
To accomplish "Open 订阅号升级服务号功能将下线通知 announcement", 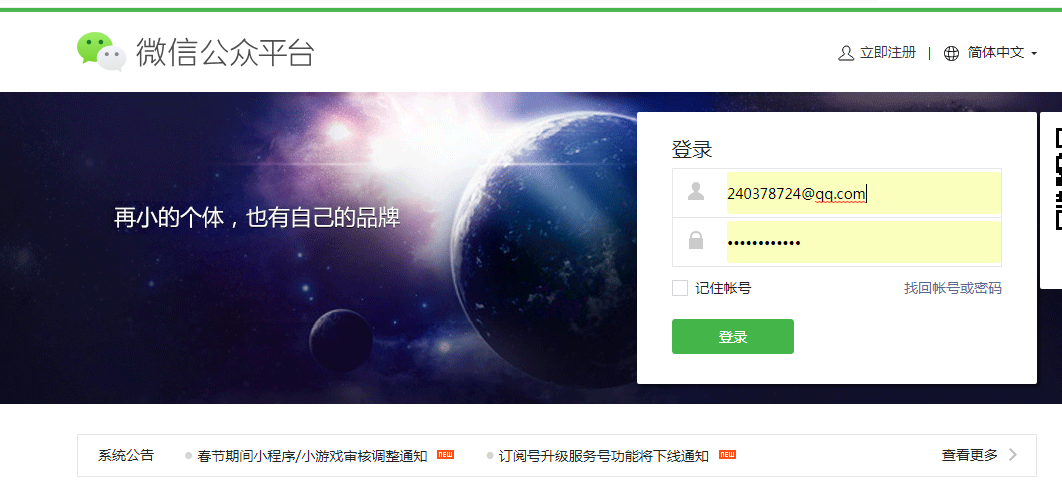I will click(x=603, y=456).
